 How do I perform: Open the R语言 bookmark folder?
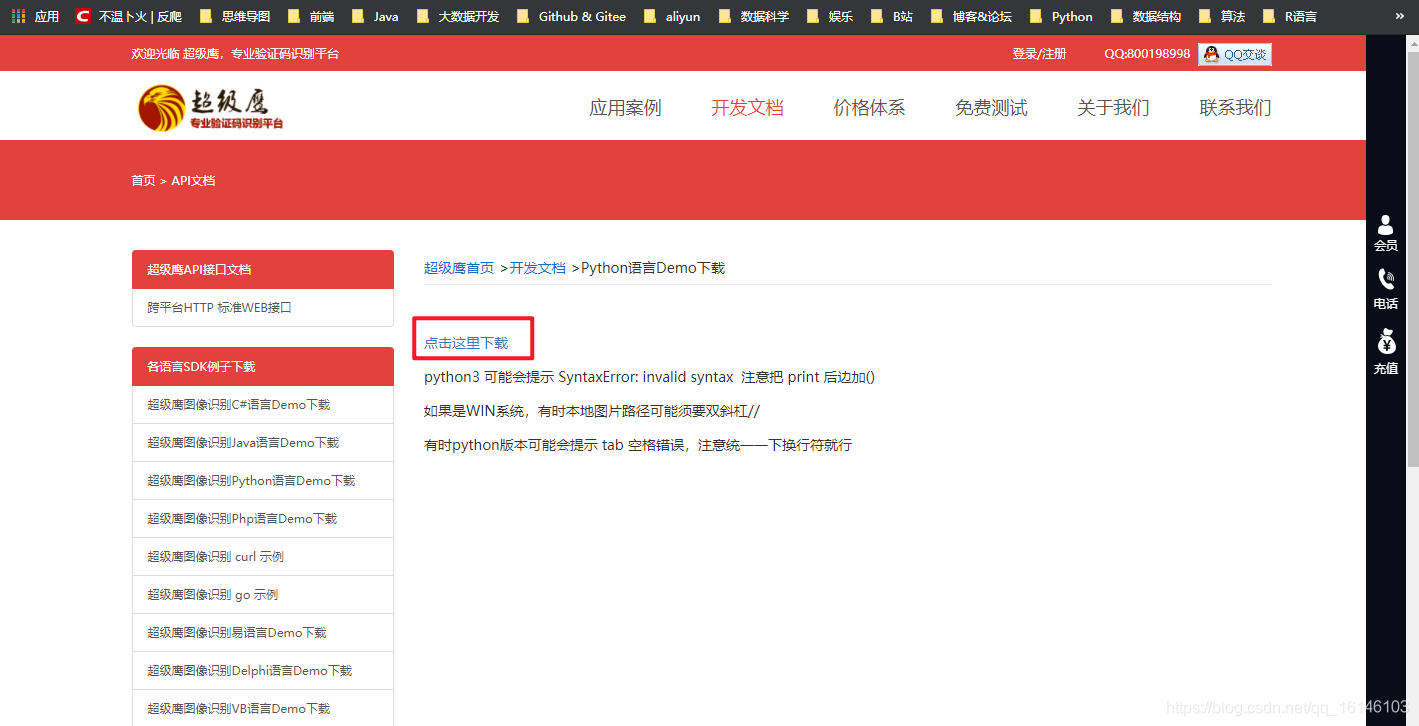1290,16
